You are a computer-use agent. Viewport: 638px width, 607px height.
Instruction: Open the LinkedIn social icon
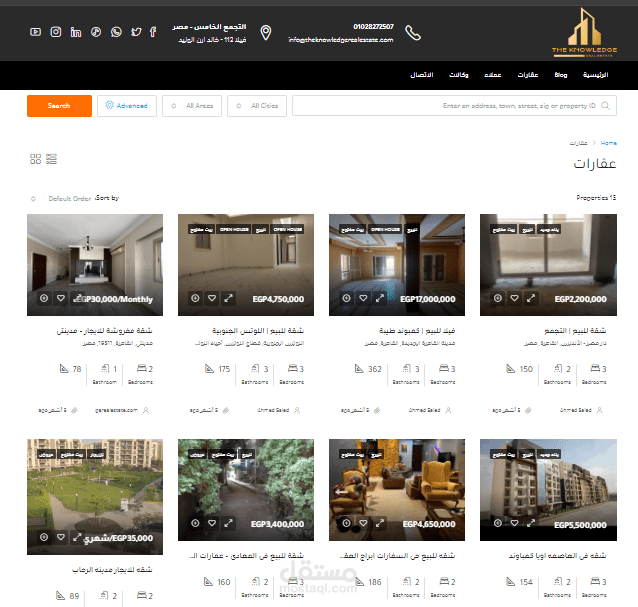(x=76, y=32)
